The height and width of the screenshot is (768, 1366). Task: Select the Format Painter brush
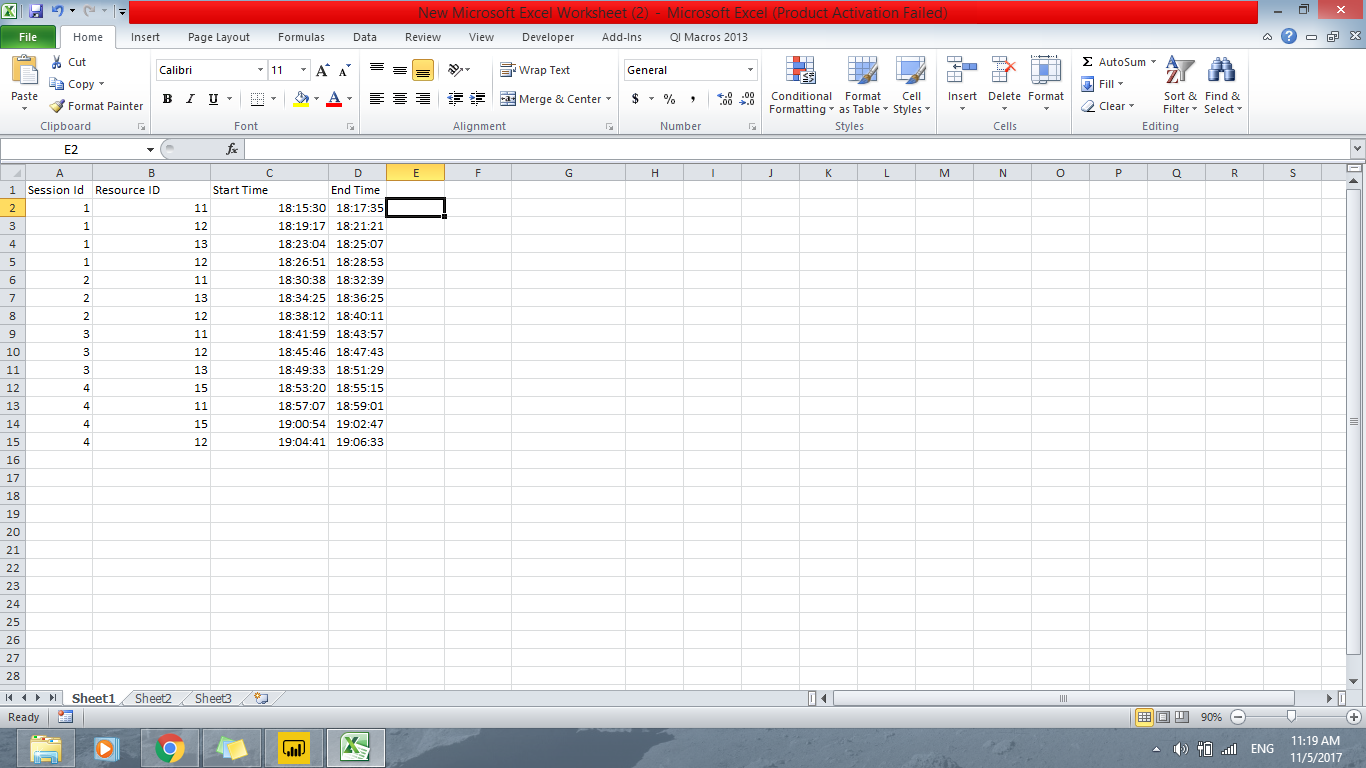(57, 106)
